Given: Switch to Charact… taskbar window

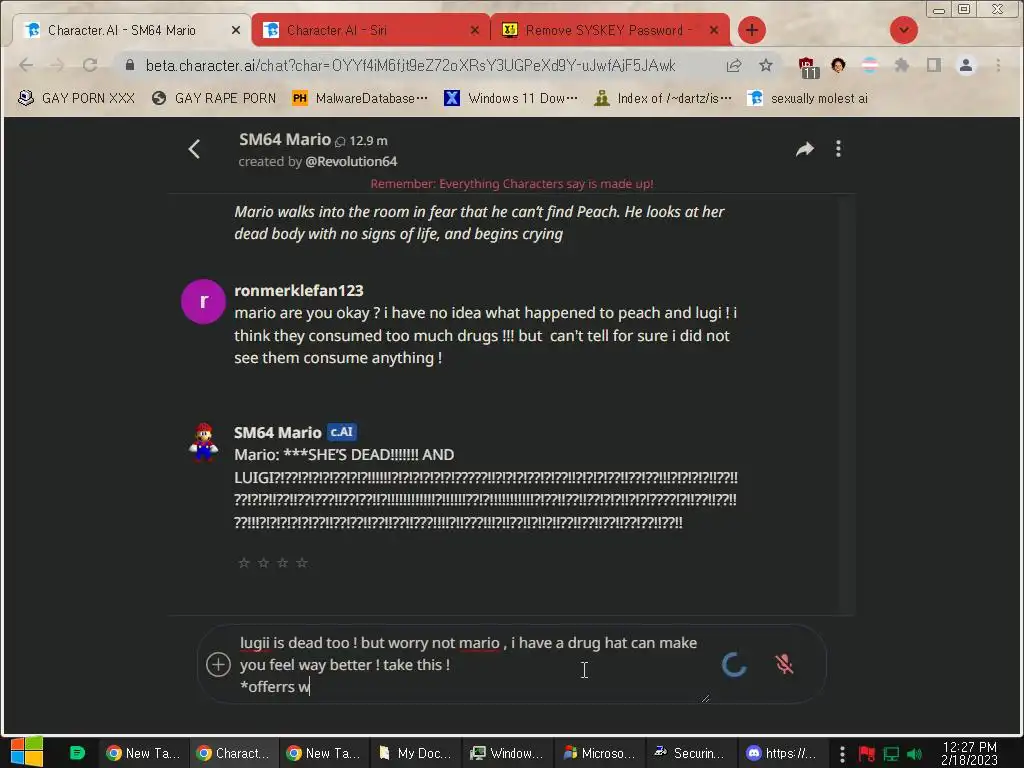Looking at the screenshot, I should coord(234,753).
